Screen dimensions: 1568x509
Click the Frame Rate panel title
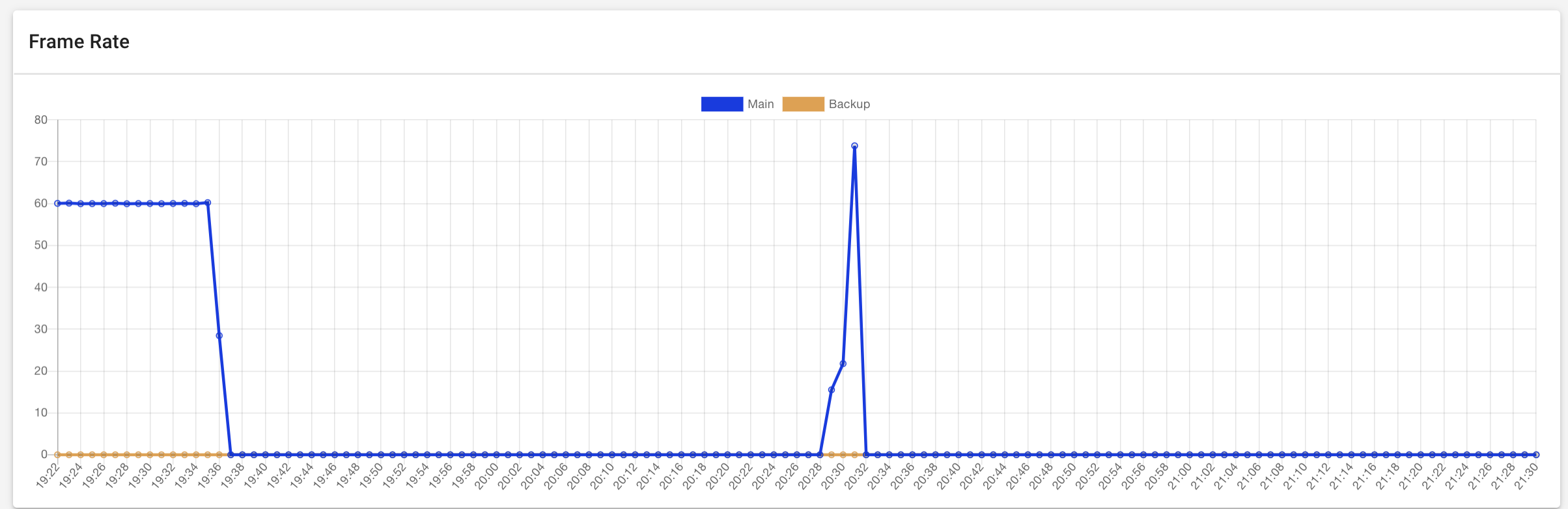[x=79, y=42]
